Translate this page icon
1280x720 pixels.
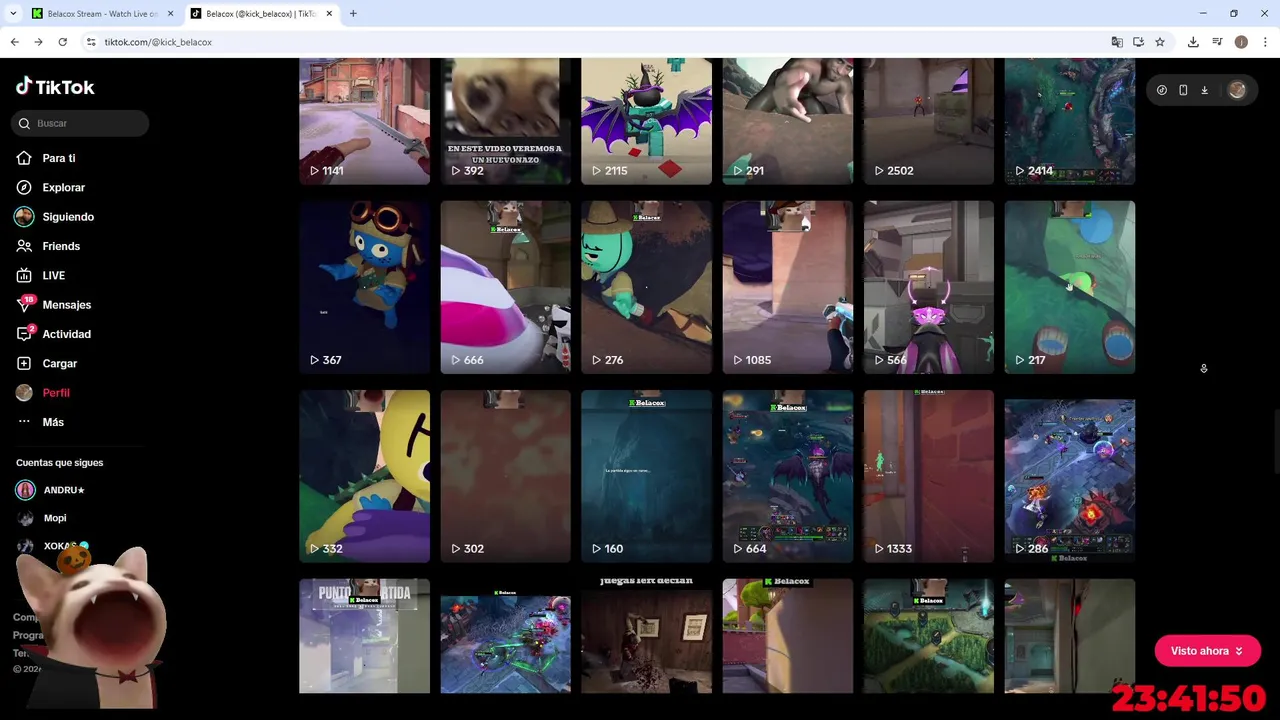pyautogui.click(x=1117, y=42)
